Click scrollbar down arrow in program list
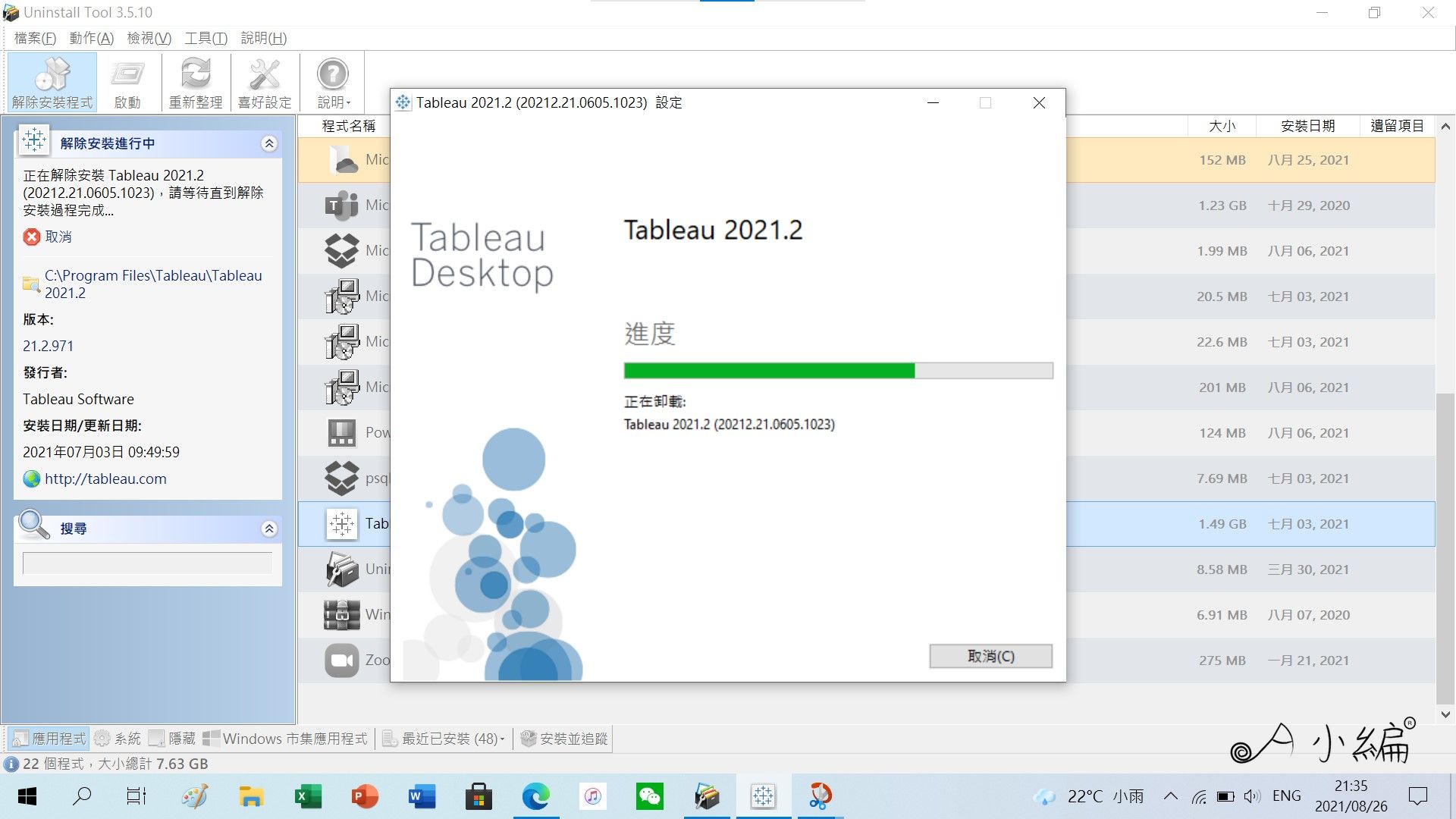This screenshot has width=1456, height=819. 1445,714
